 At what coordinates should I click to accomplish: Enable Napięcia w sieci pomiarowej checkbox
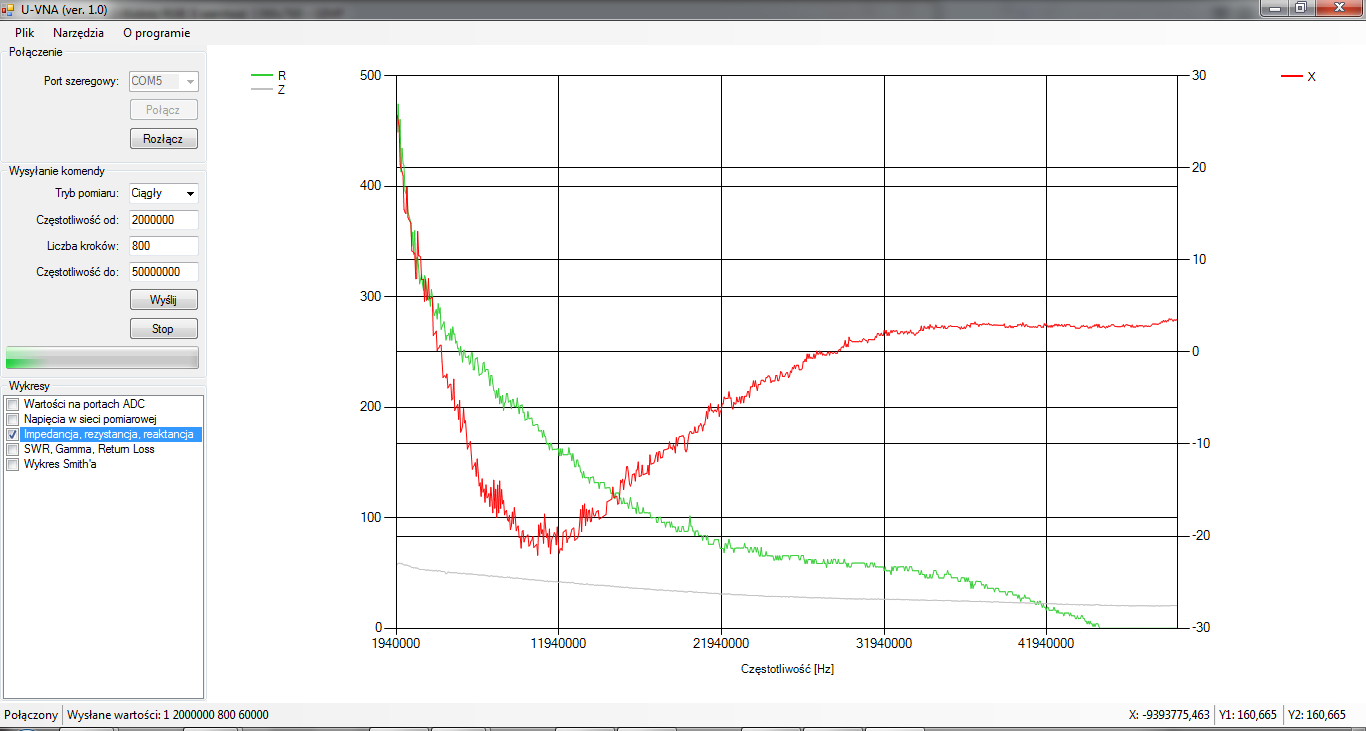click(13, 419)
